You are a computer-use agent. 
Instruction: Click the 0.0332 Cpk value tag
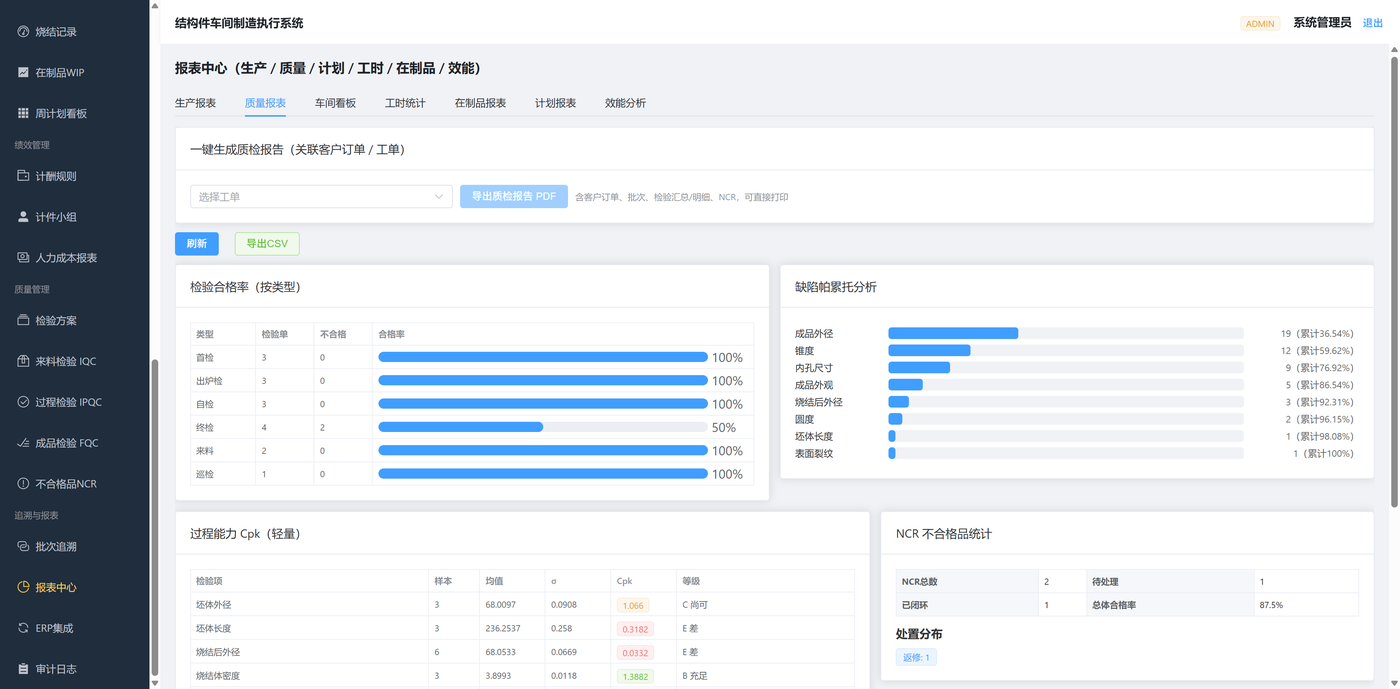pos(634,652)
